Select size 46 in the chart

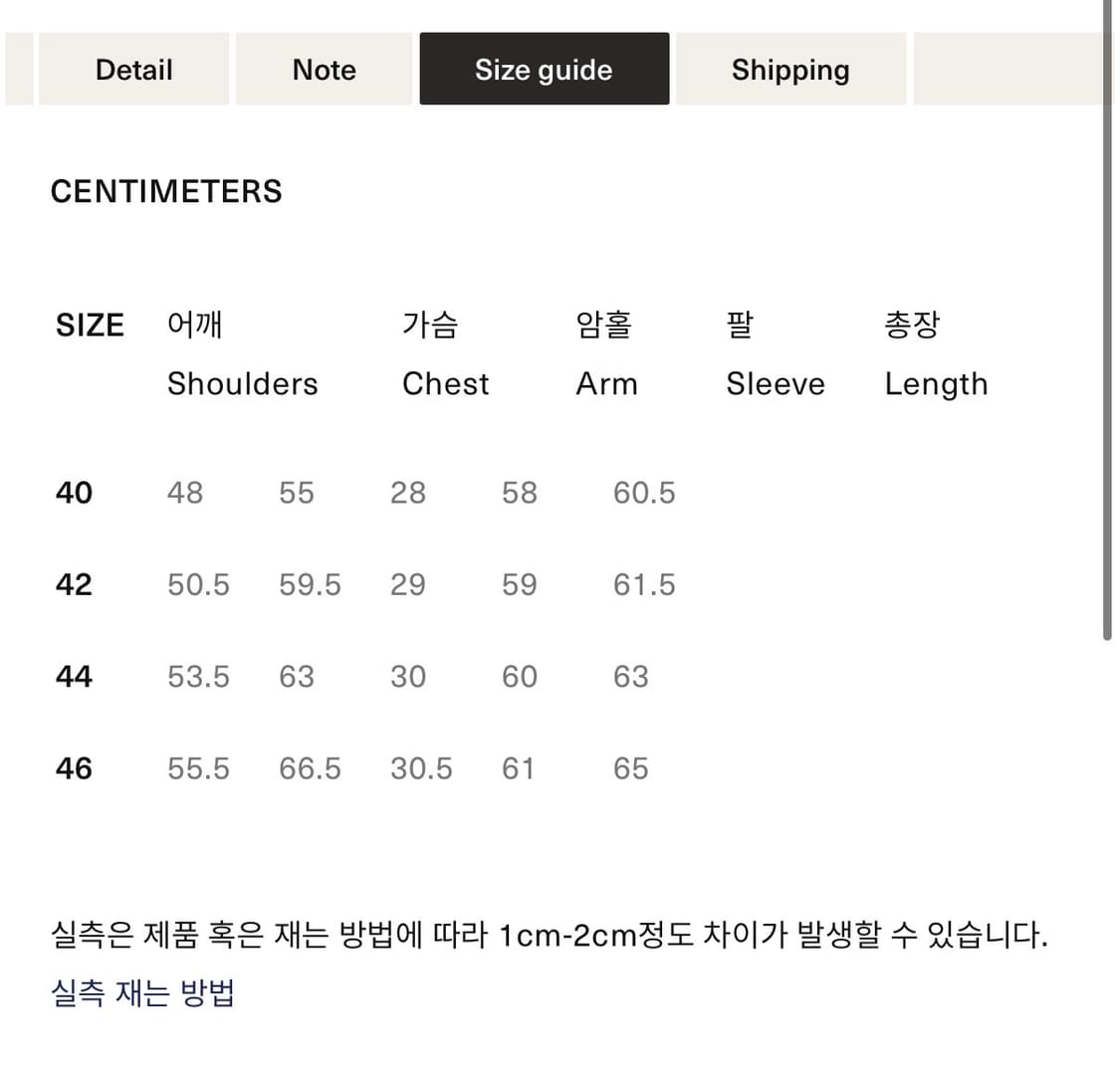[x=73, y=767]
